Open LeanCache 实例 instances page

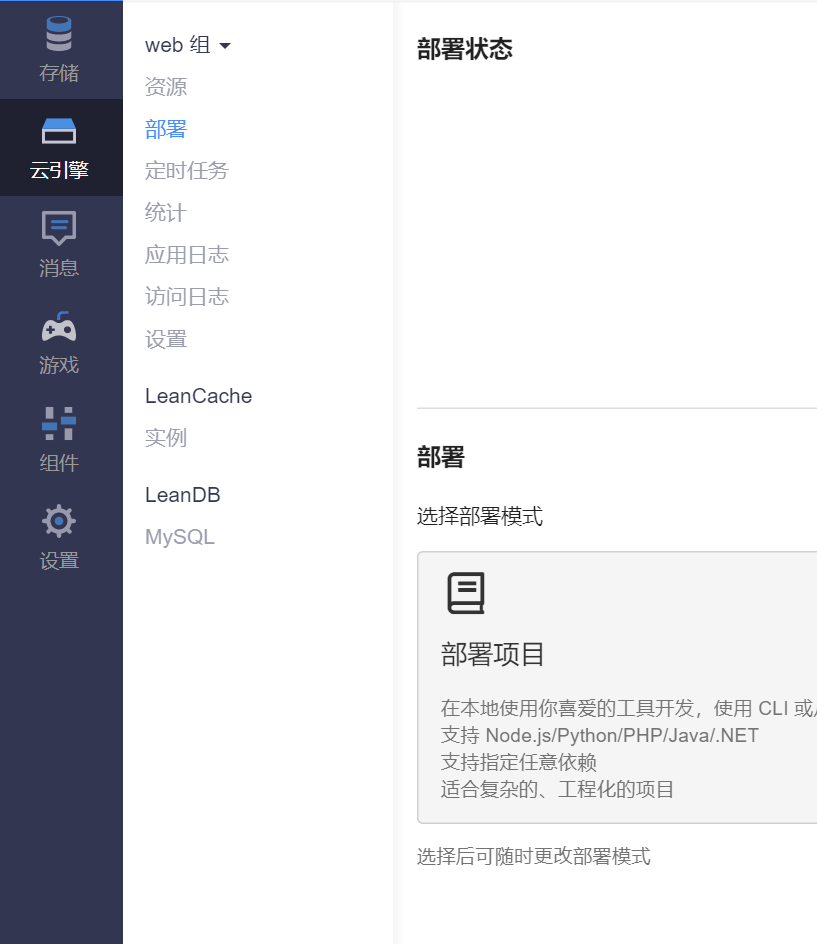click(x=166, y=438)
